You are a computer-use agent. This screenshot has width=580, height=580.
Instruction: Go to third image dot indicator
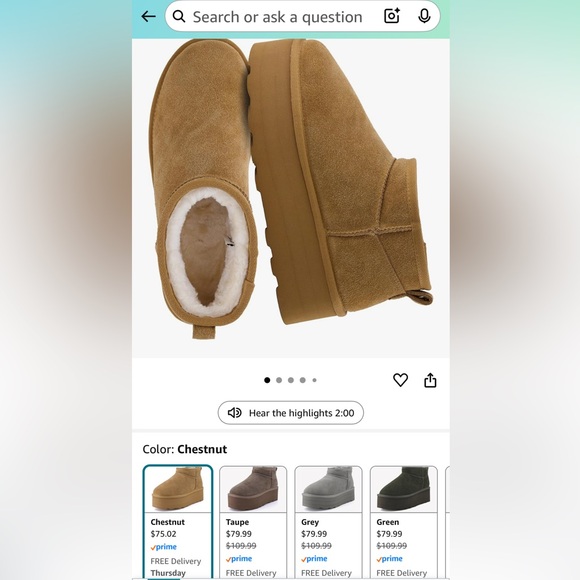point(291,380)
